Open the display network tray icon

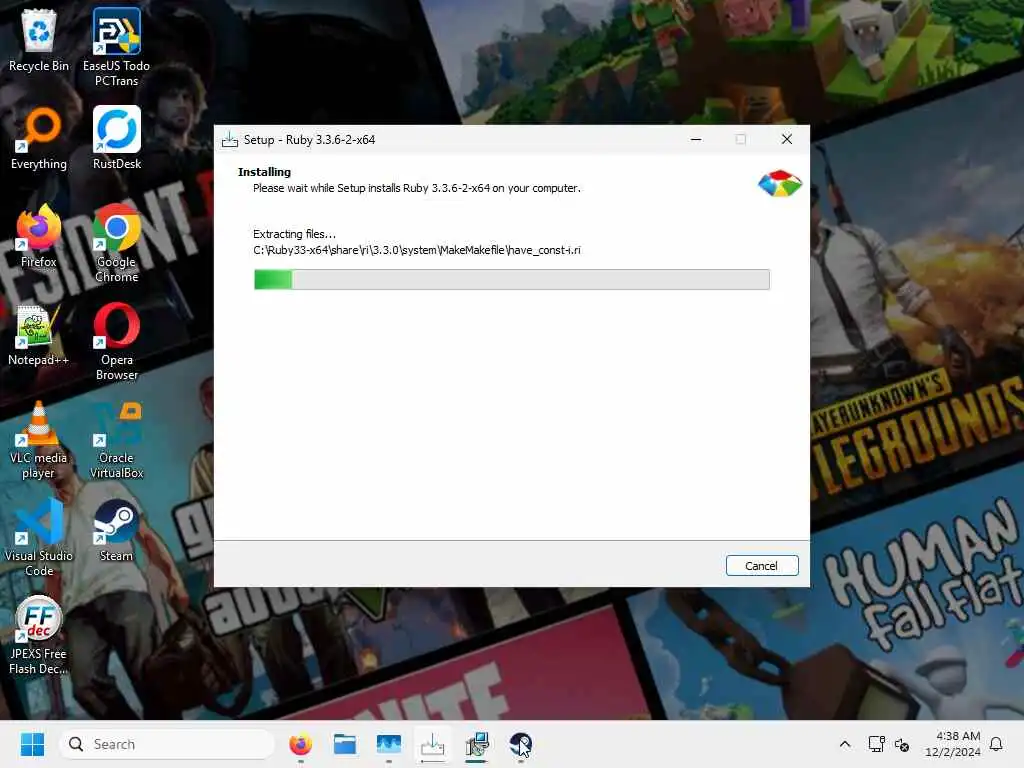[x=876, y=744]
